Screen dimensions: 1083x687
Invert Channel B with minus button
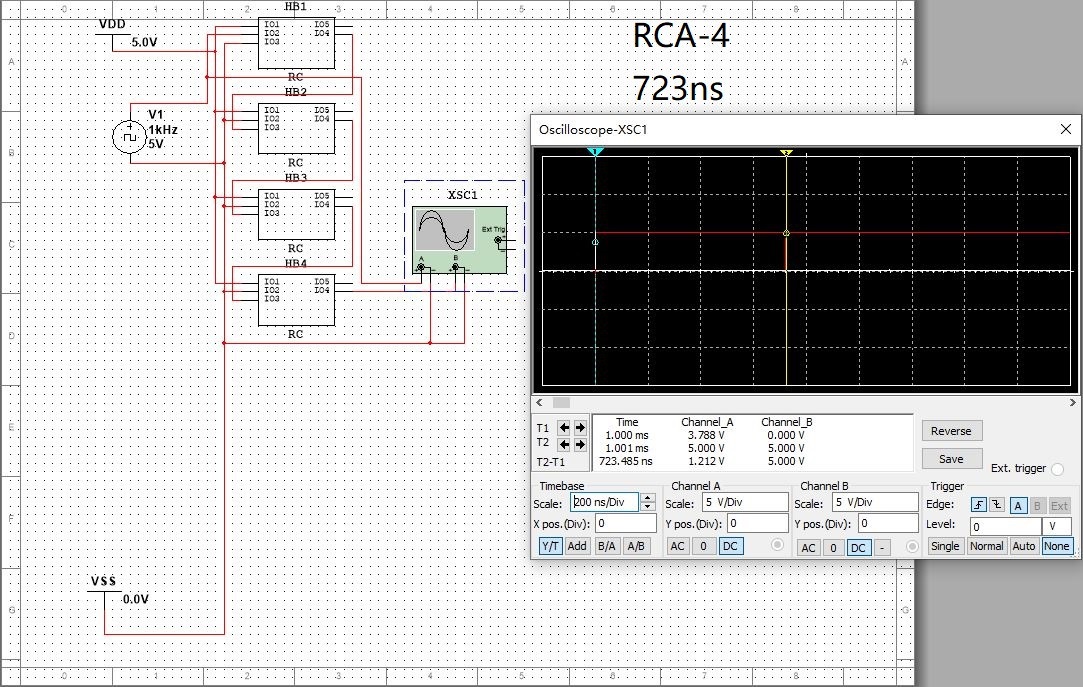pos(882,548)
